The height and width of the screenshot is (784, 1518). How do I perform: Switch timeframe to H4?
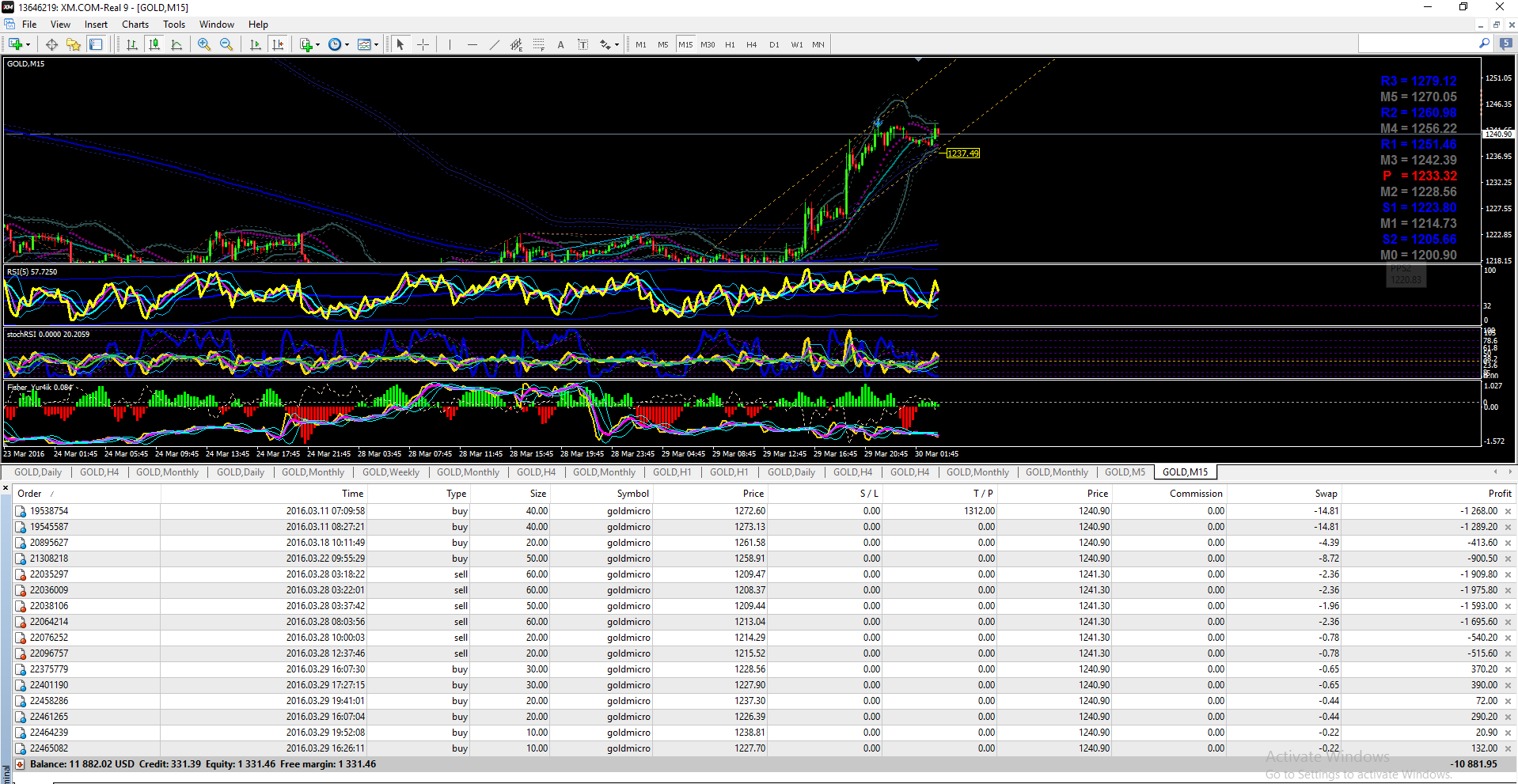[x=751, y=44]
